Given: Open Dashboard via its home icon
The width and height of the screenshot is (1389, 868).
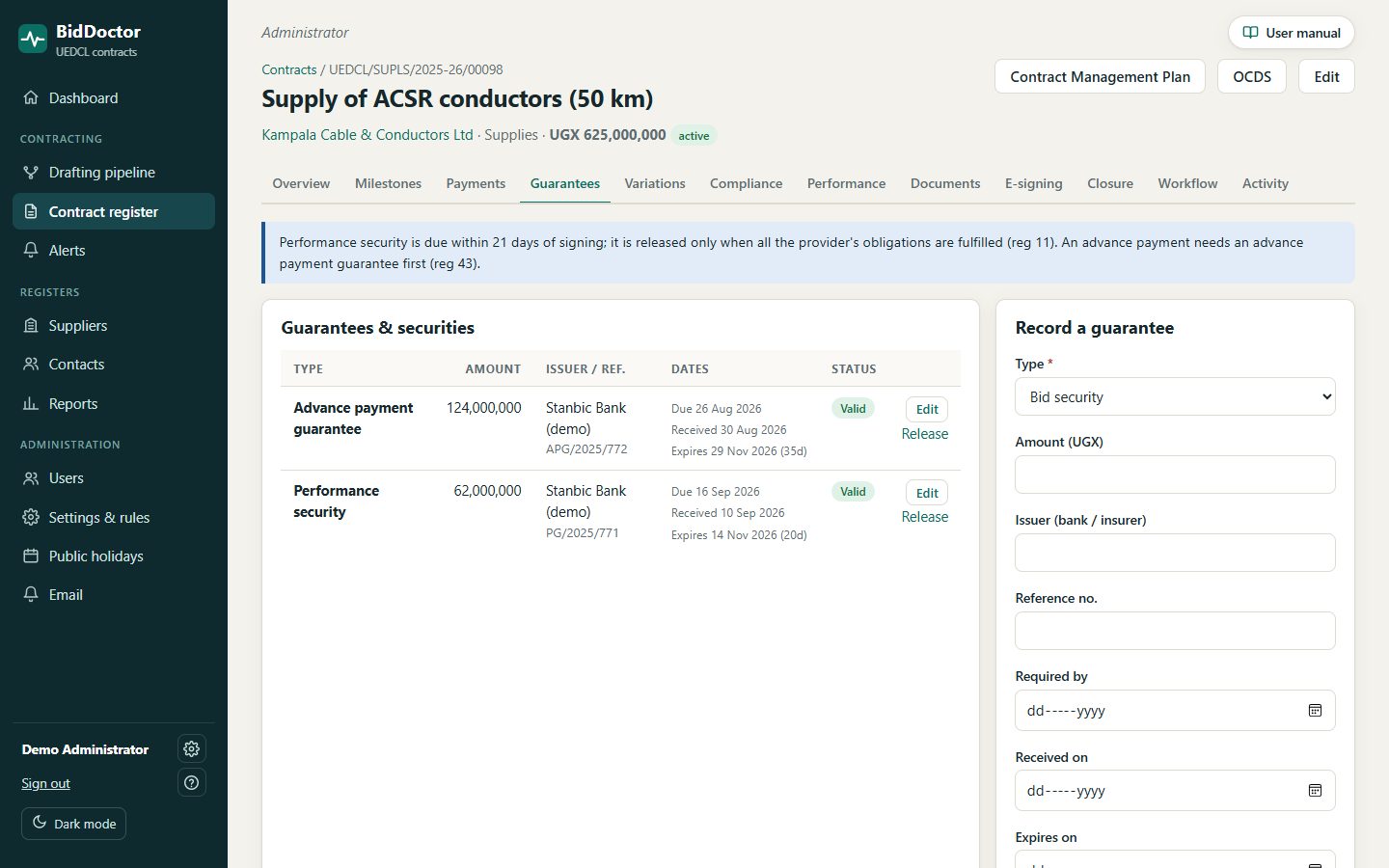Looking at the screenshot, I should point(31,97).
